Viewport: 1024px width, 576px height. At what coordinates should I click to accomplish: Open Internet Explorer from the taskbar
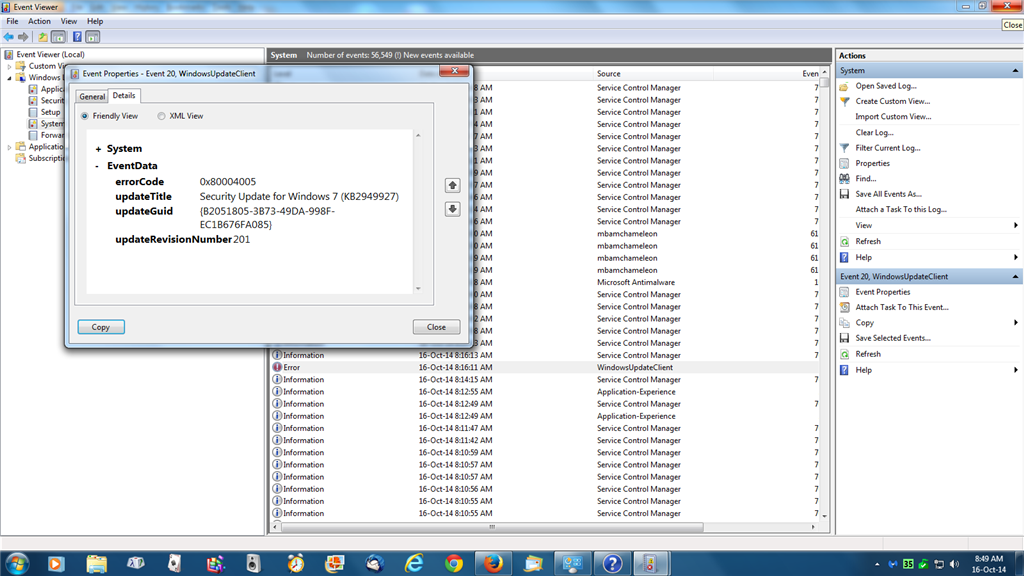click(x=414, y=563)
